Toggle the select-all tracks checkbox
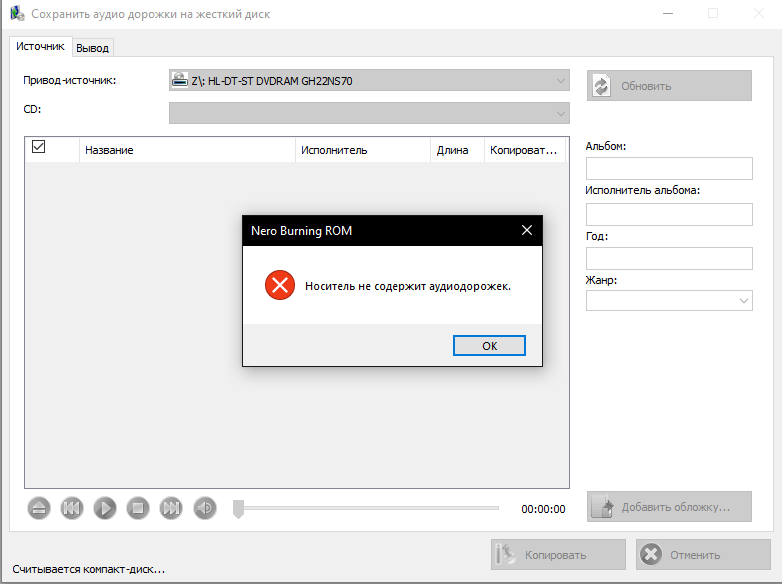This screenshot has height=584, width=782. (38, 147)
